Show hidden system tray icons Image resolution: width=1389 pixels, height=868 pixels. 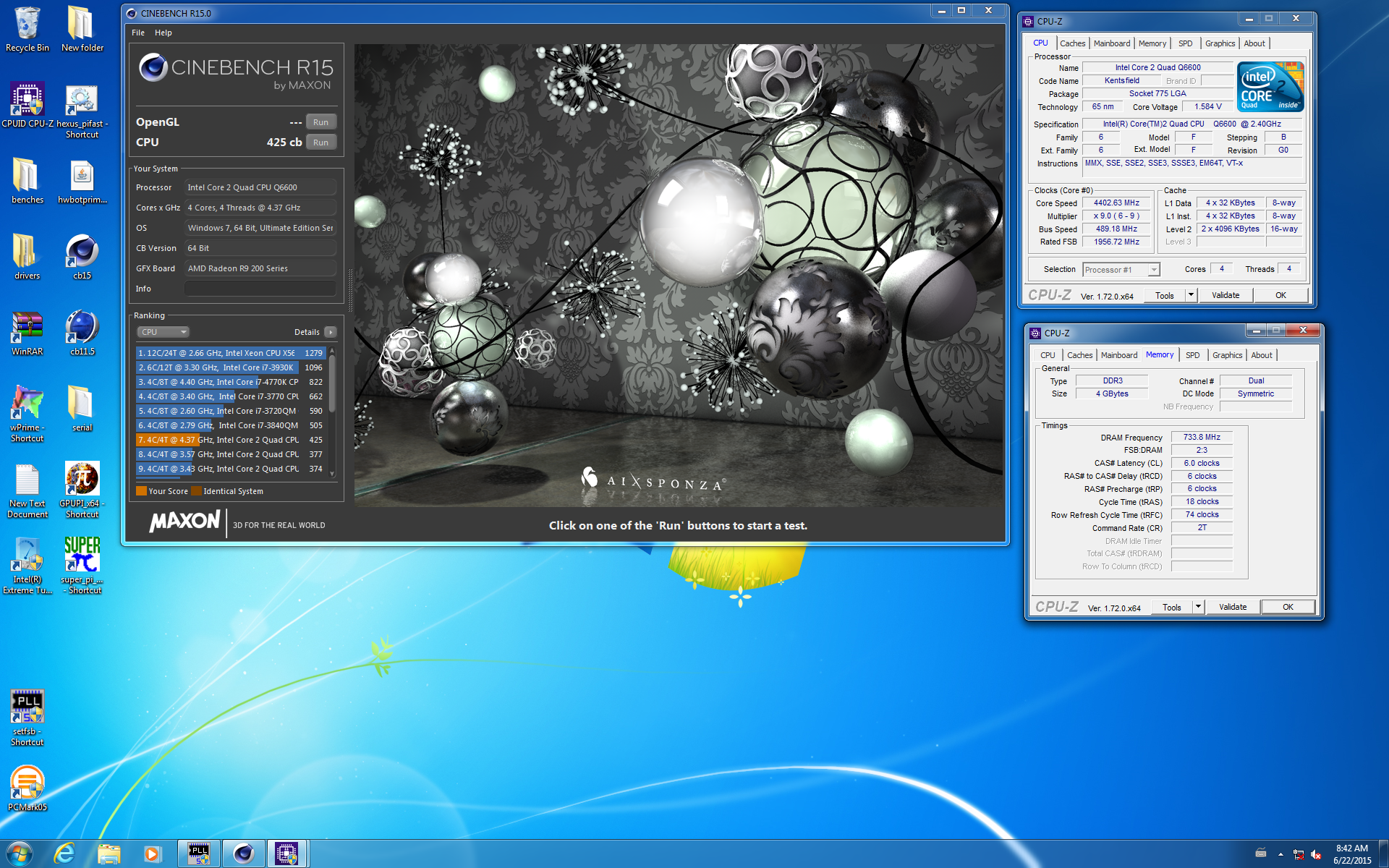[x=1280, y=854]
